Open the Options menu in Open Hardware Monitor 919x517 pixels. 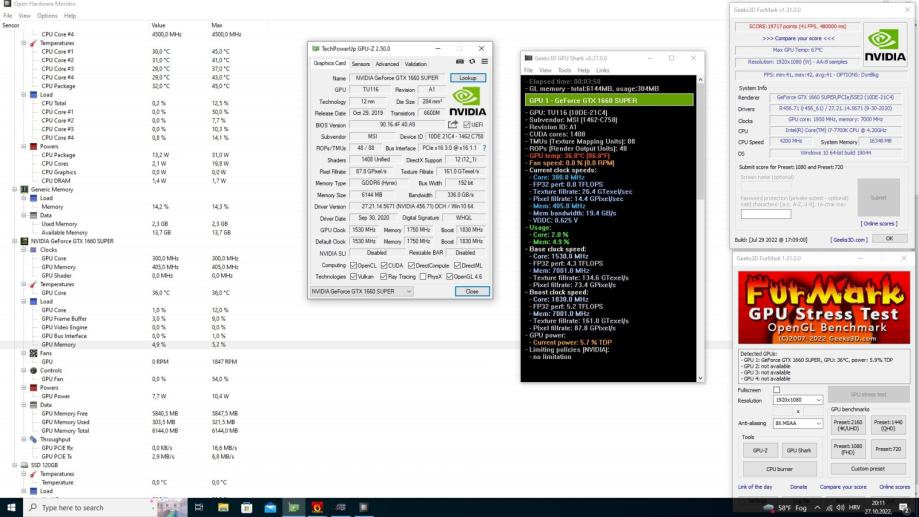(x=47, y=16)
